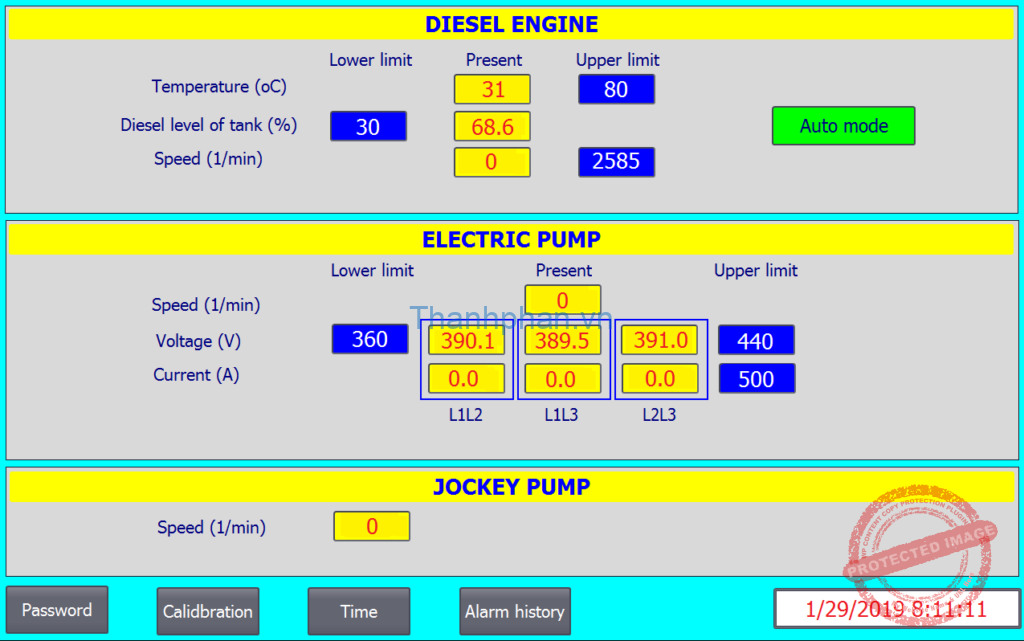Toggle the green Auto mode button
Screen dimensions: 1024x641
pos(843,126)
